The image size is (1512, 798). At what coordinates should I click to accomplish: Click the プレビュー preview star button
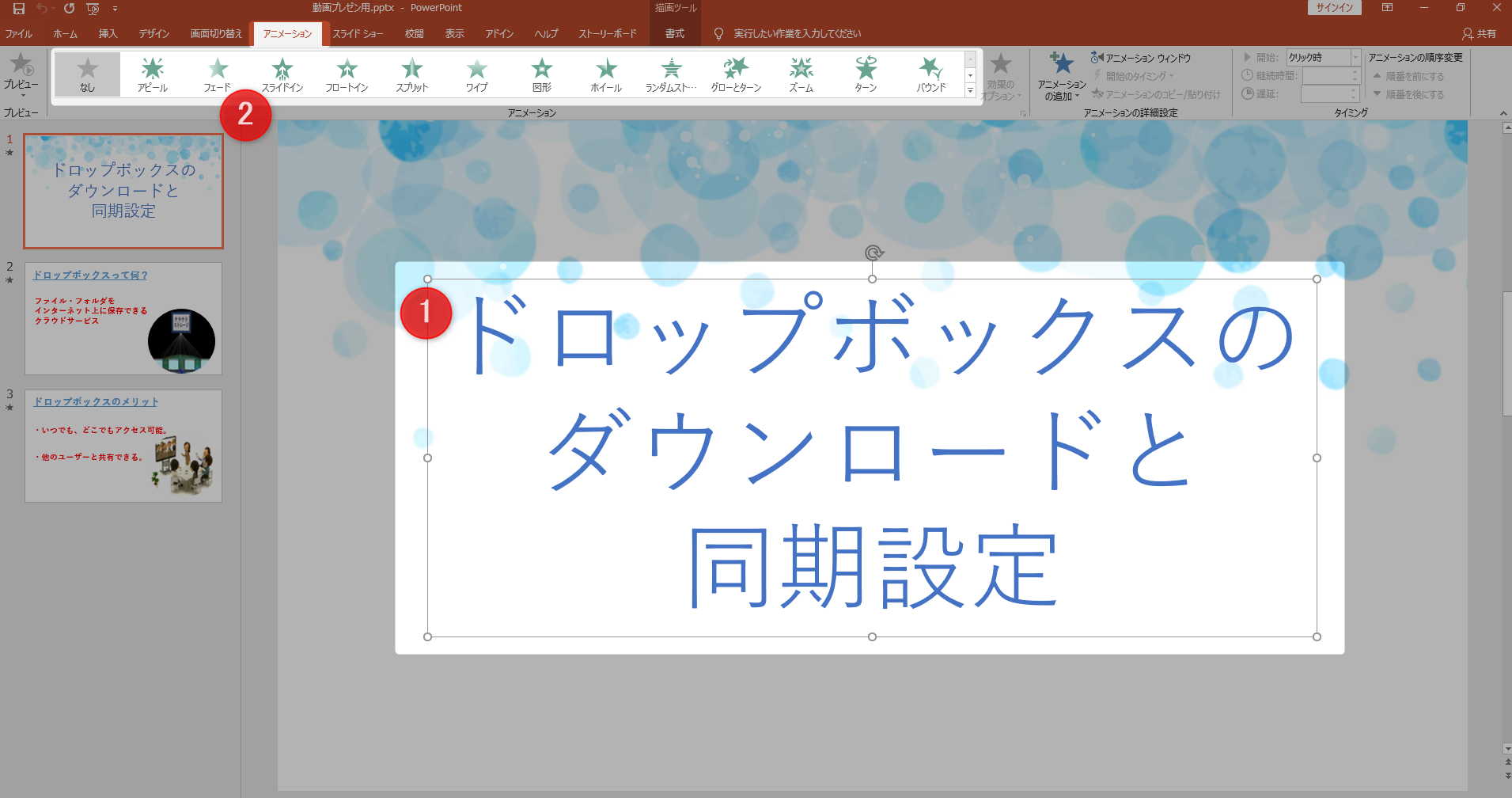pyautogui.click(x=21, y=65)
